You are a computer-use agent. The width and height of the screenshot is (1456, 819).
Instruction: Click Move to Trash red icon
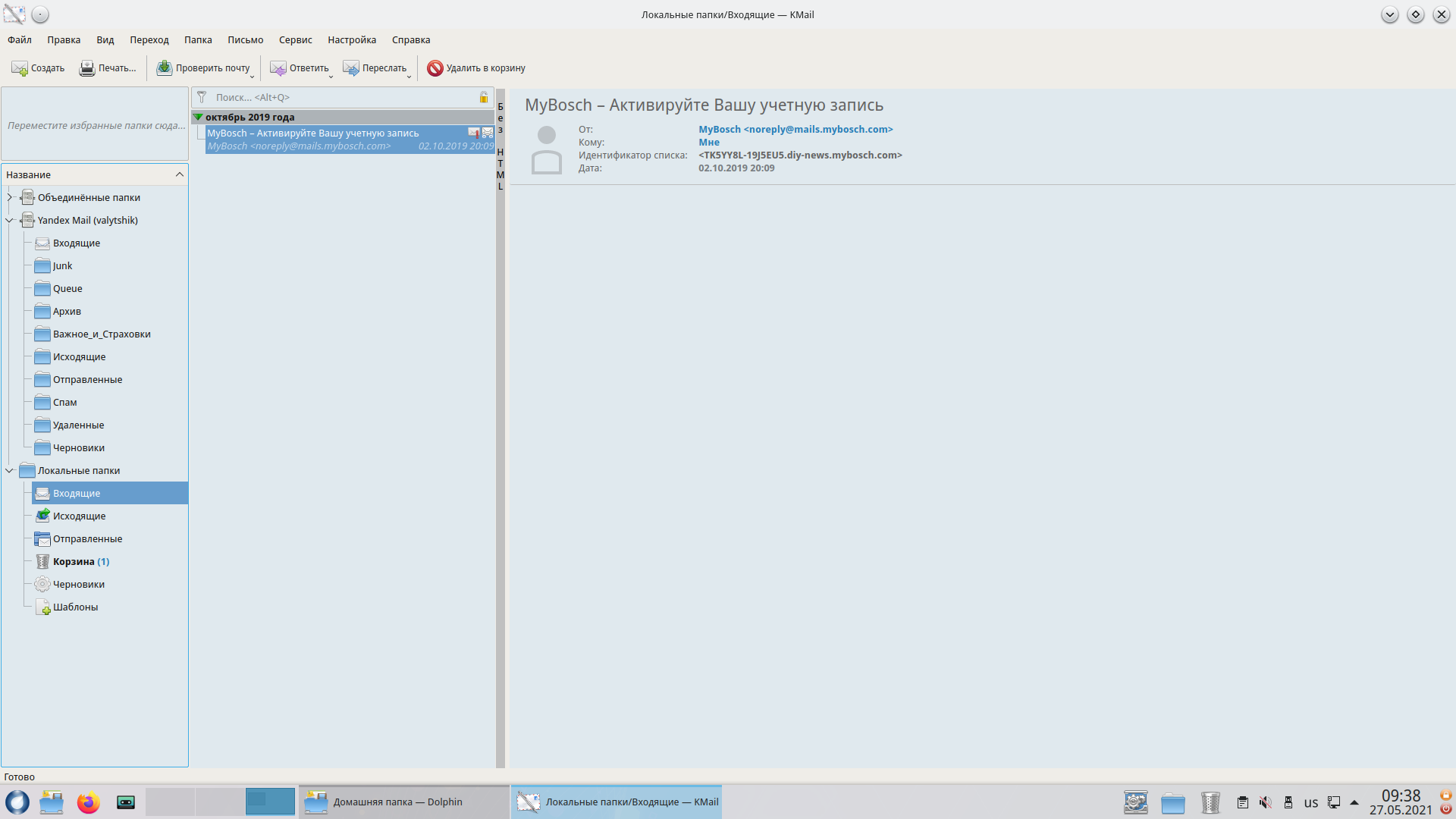(x=435, y=68)
